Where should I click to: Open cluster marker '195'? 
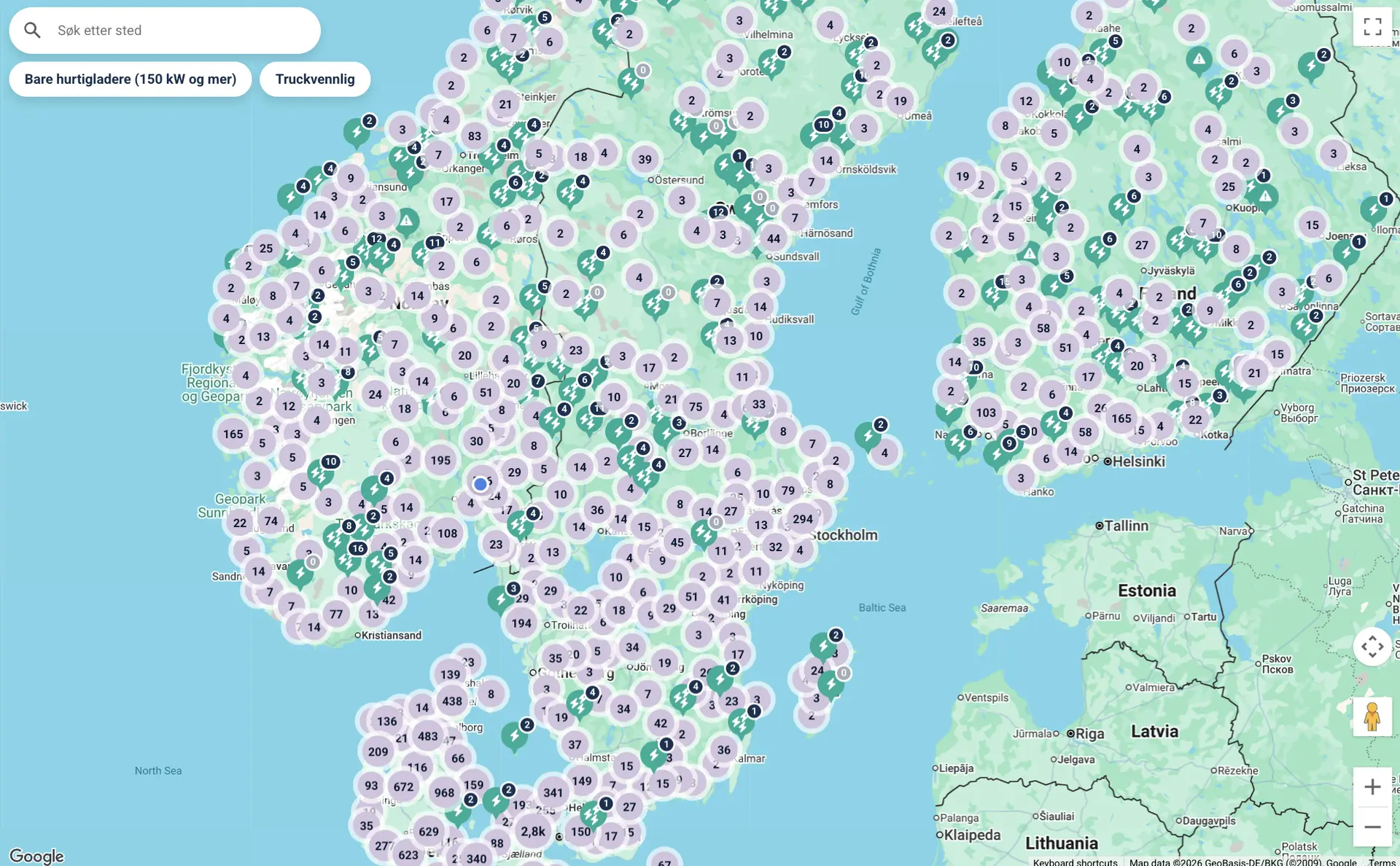click(440, 460)
